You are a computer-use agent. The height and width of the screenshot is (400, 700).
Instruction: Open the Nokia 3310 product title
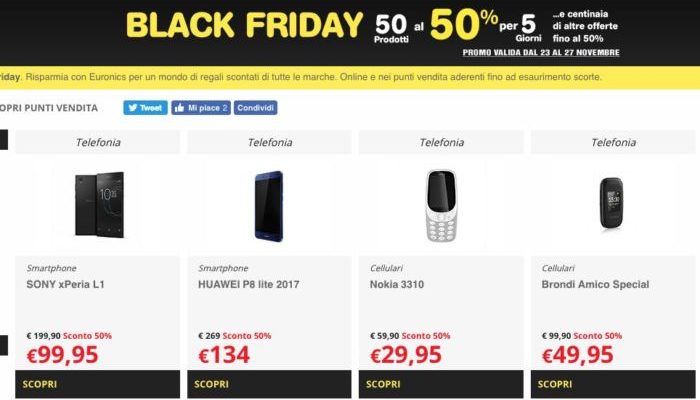399,285
